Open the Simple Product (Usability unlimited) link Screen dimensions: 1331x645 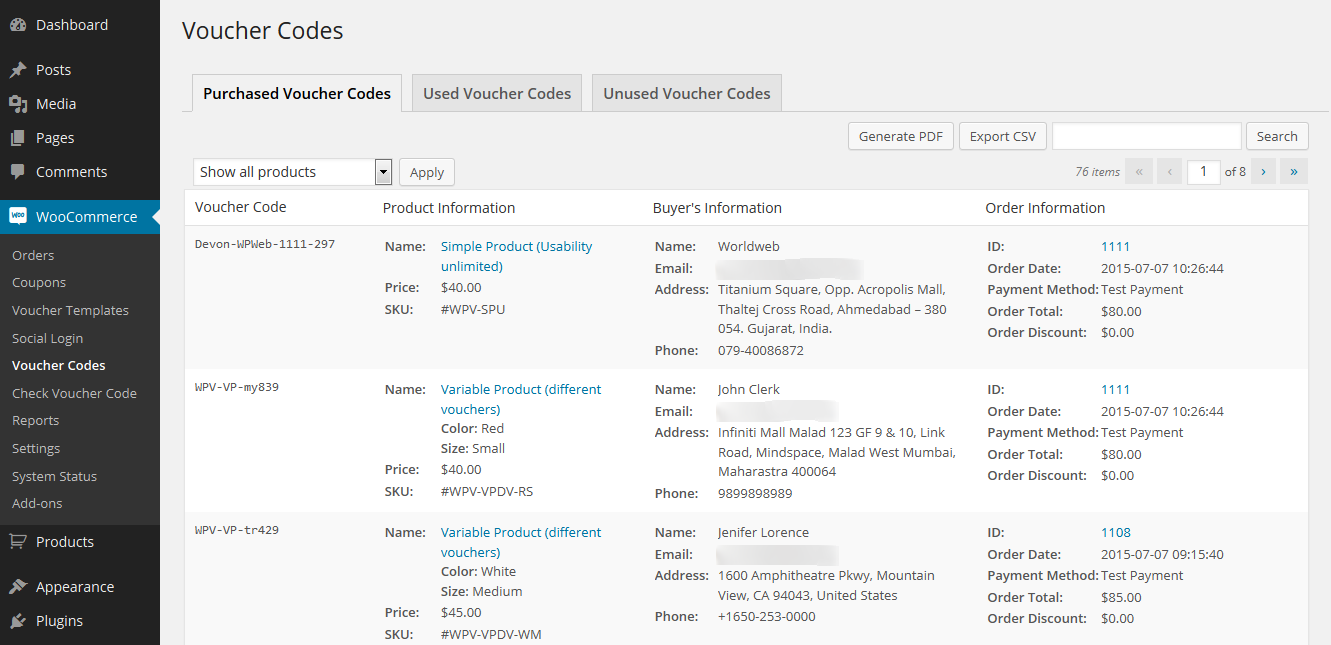516,247
